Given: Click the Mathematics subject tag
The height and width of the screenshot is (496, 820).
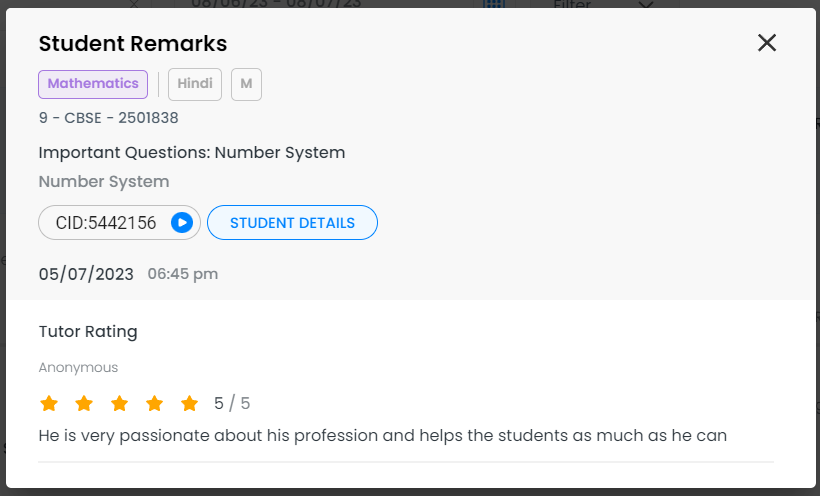Looking at the screenshot, I should (x=93, y=84).
